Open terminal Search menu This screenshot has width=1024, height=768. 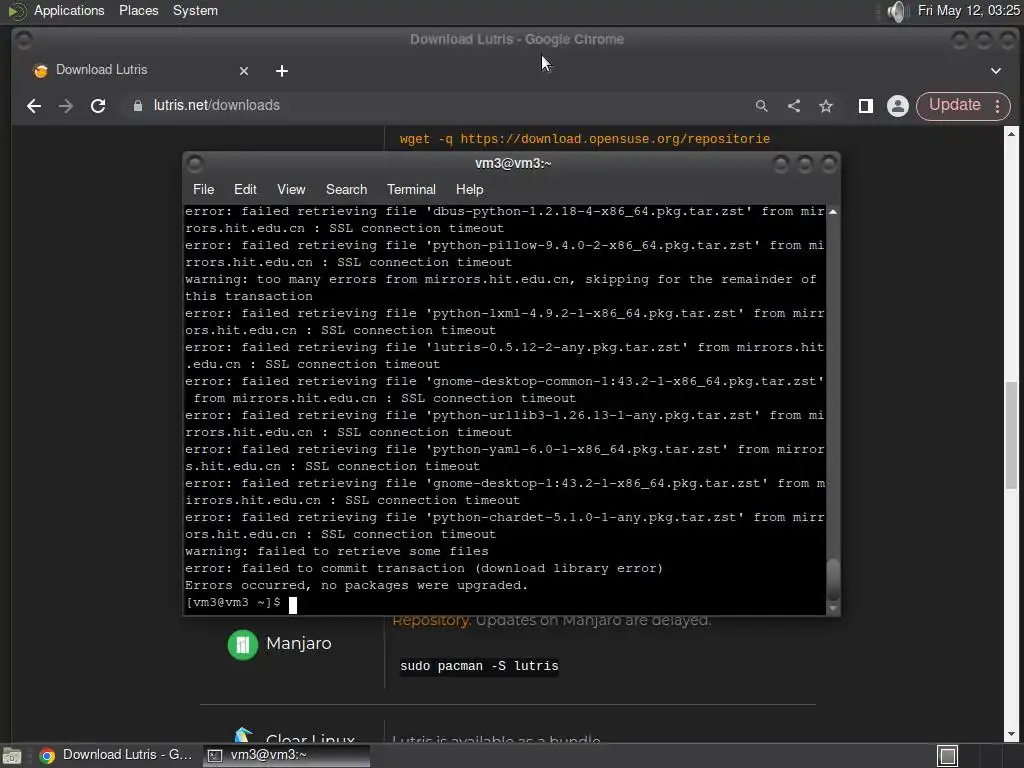click(346, 189)
